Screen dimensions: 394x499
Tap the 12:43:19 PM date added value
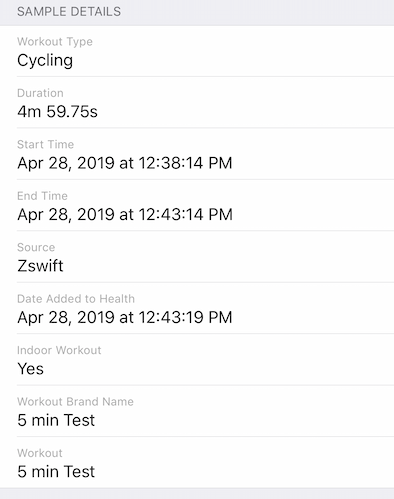point(185,317)
